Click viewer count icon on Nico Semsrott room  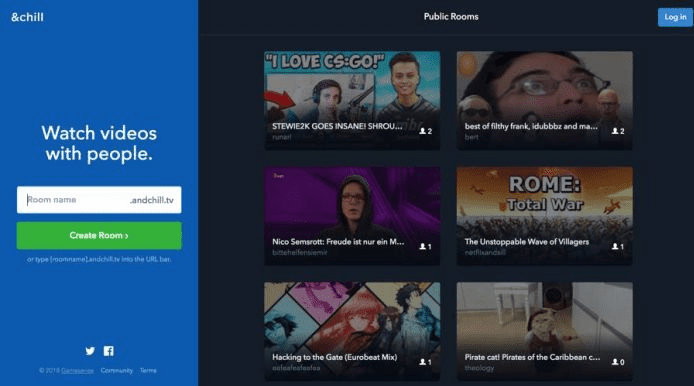click(x=423, y=247)
